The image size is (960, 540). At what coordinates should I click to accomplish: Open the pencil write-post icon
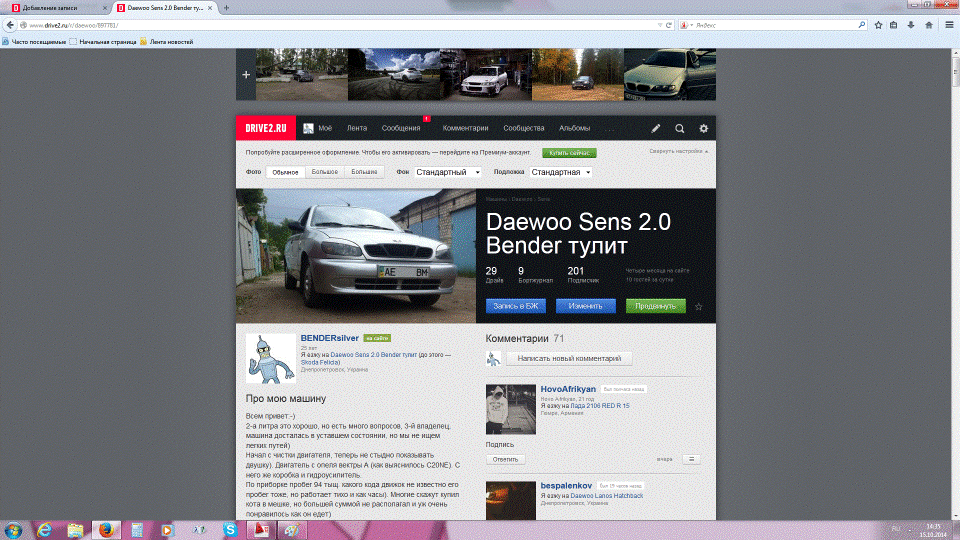coord(656,129)
